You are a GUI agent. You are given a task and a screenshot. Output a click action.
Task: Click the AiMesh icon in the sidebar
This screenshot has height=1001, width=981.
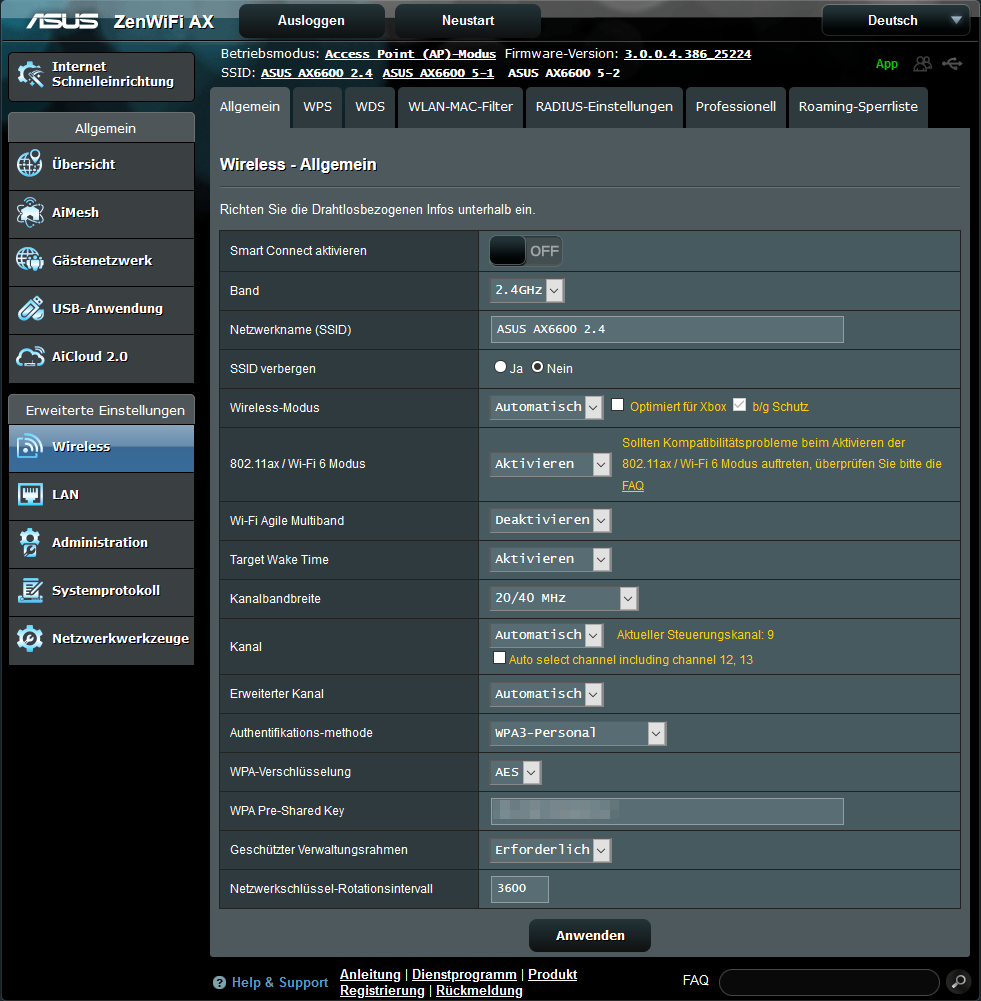click(x=30, y=212)
